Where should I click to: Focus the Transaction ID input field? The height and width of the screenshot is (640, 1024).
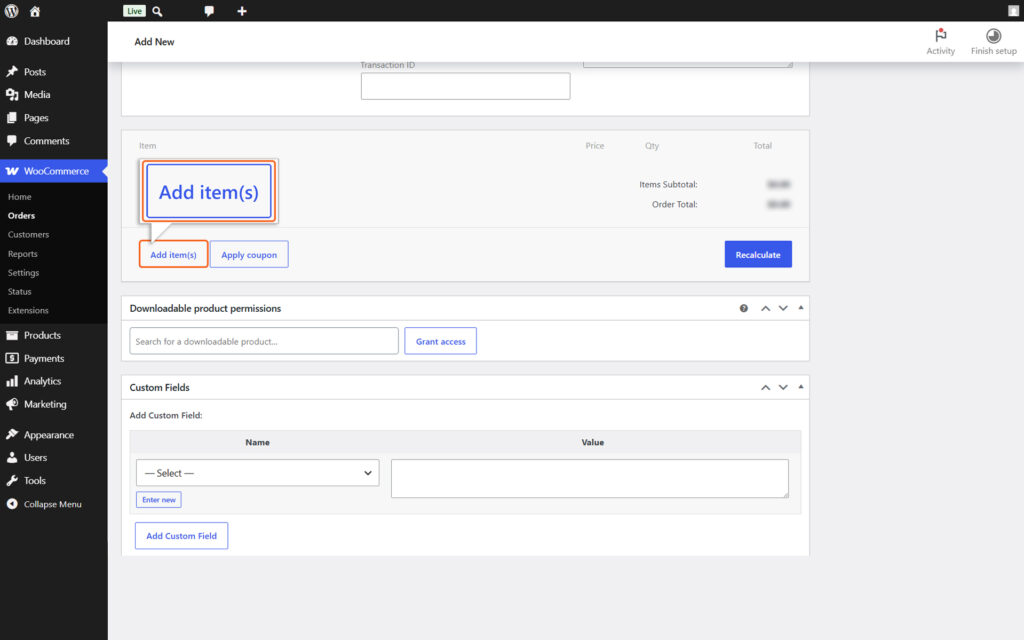(466, 86)
